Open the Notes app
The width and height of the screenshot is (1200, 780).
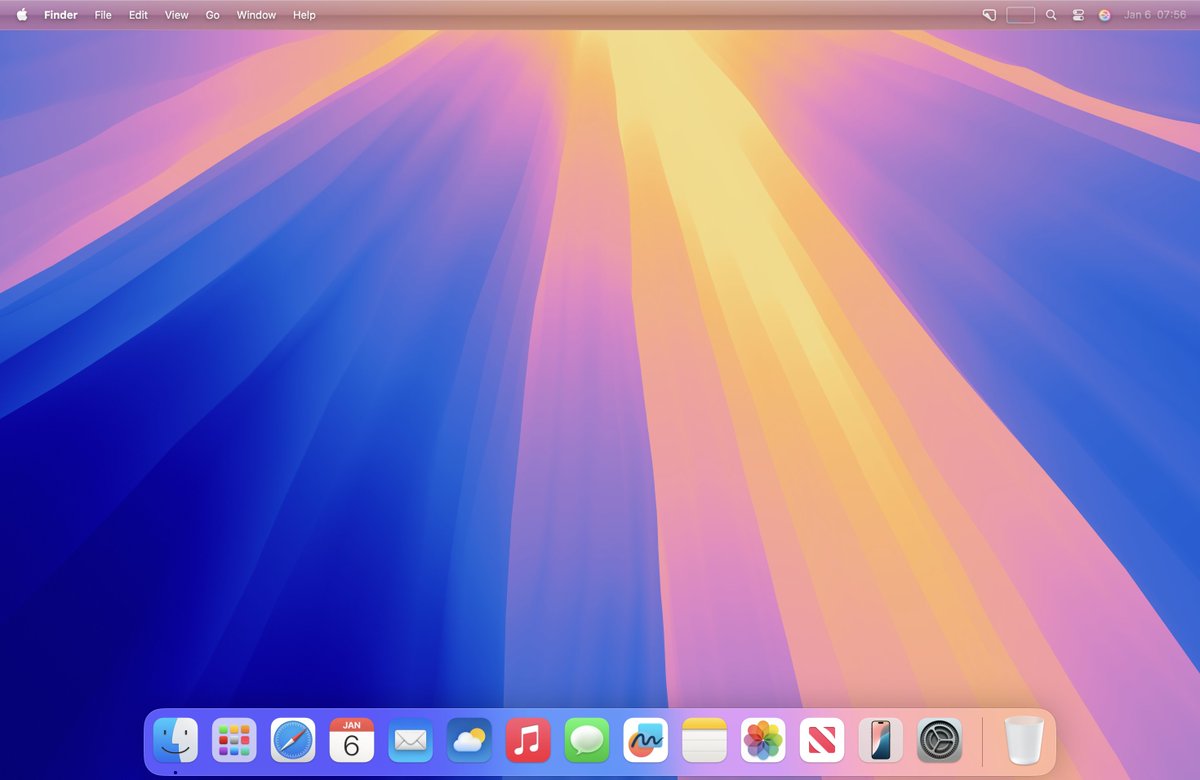703,739
